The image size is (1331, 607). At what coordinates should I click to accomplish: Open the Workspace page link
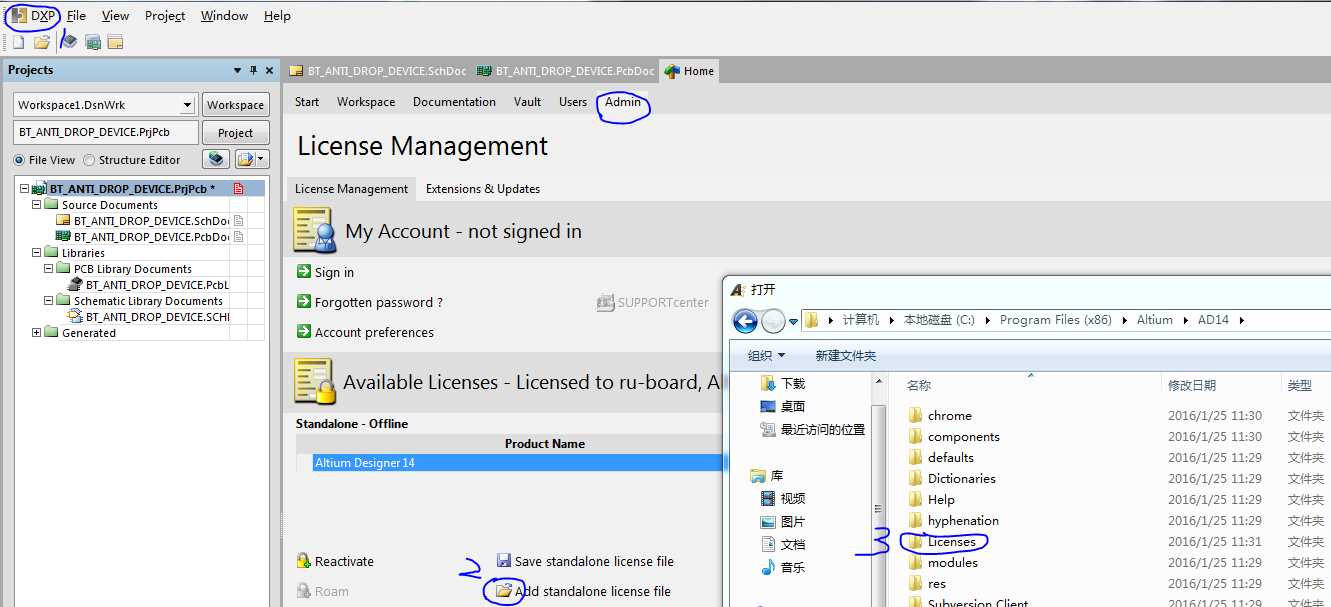coord(366,102)
